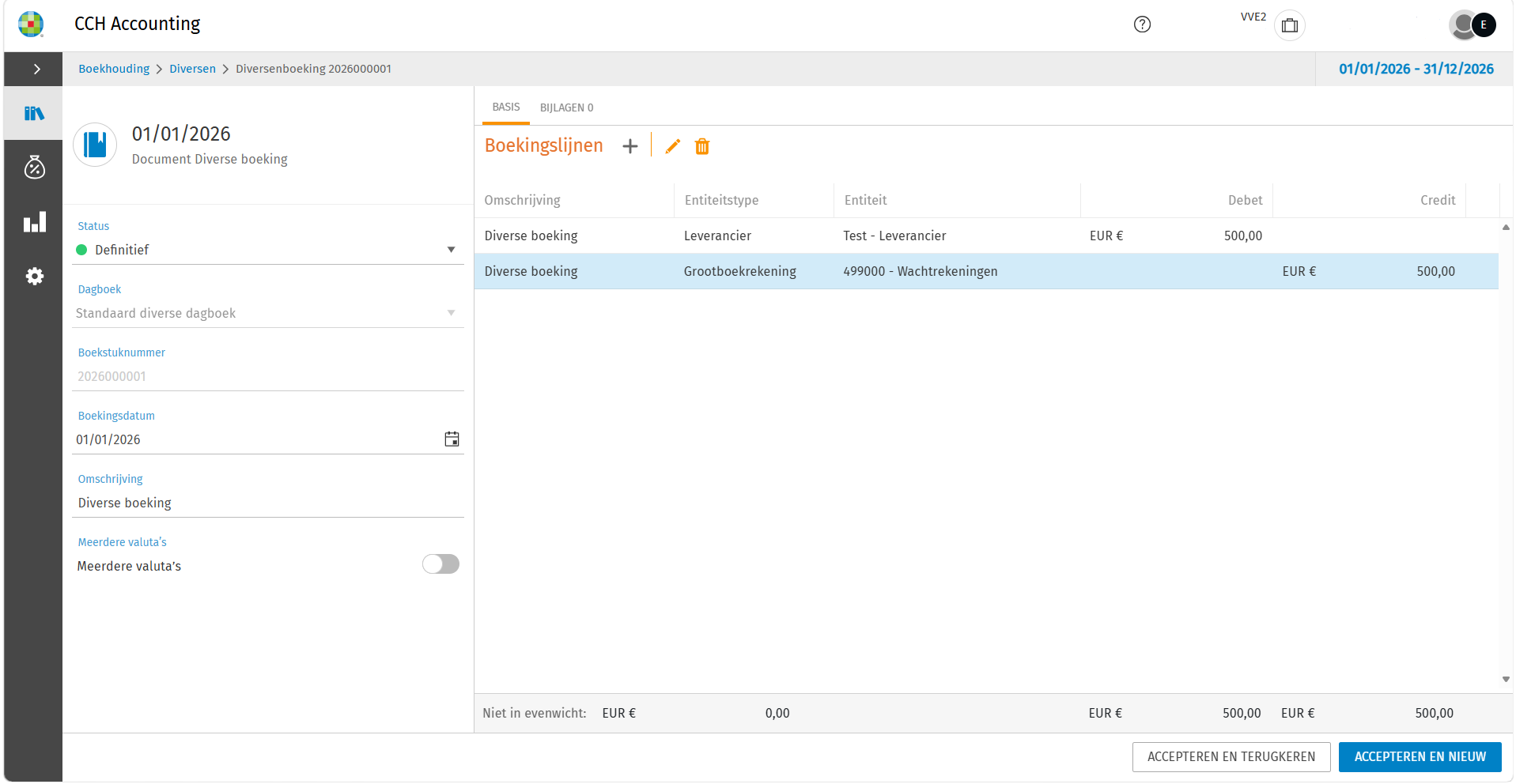Screen dimensions: 1516x784
Task: Open calendar picker for Boekingsdatum
Action: (x=452, y=439)
